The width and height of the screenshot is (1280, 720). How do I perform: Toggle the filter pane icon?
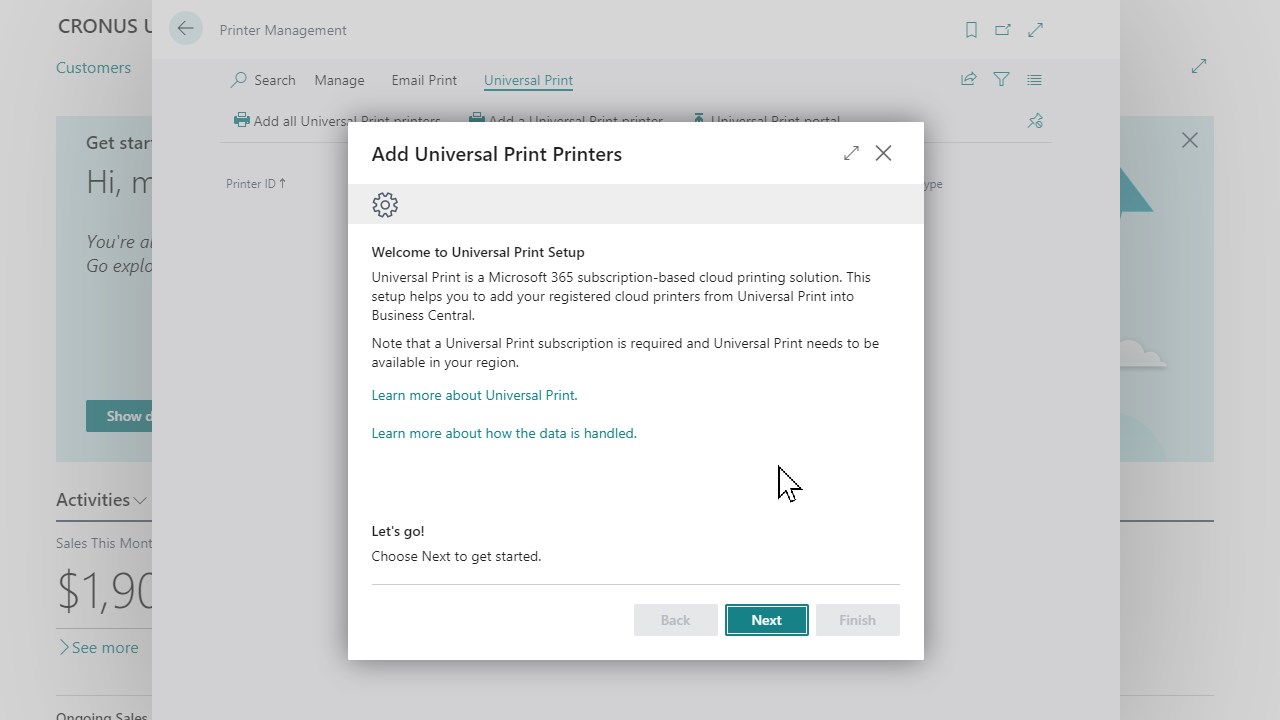pyautogui.click(x=1001, y=79)
